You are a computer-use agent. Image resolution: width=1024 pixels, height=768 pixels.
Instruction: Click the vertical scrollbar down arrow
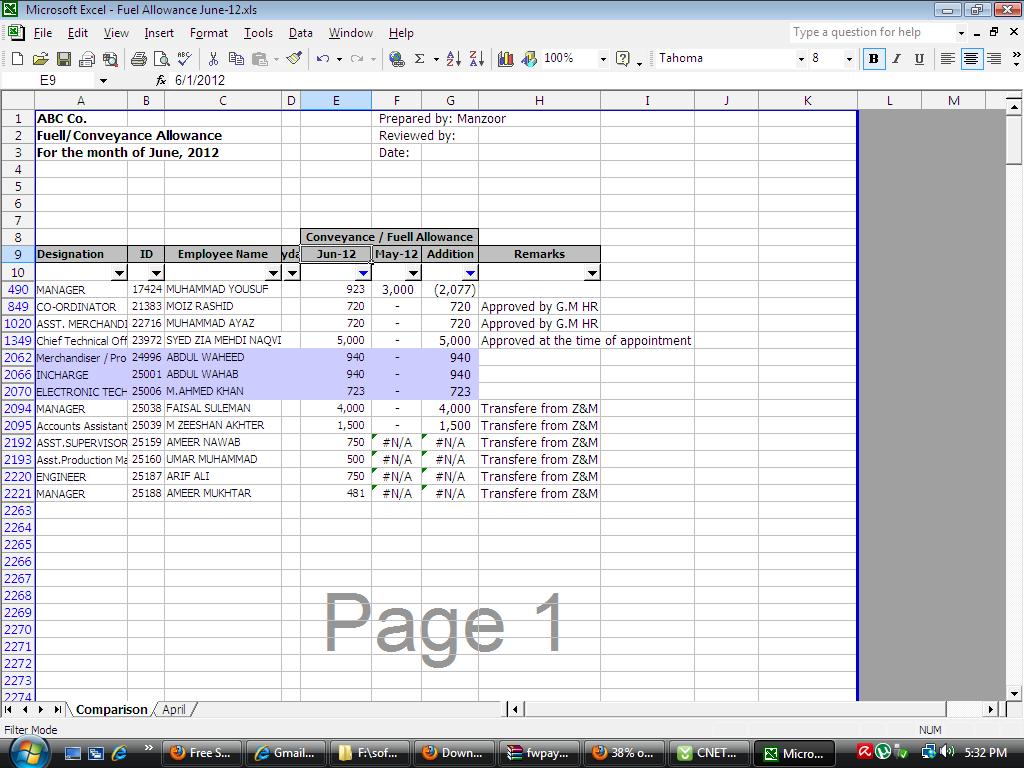[1014, 694]
